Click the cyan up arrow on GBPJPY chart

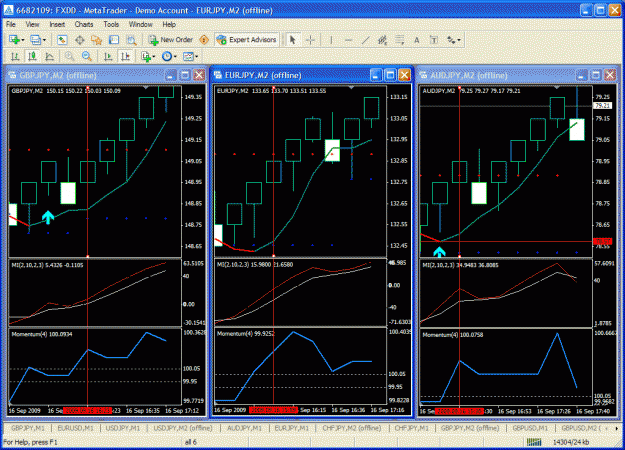48,217
